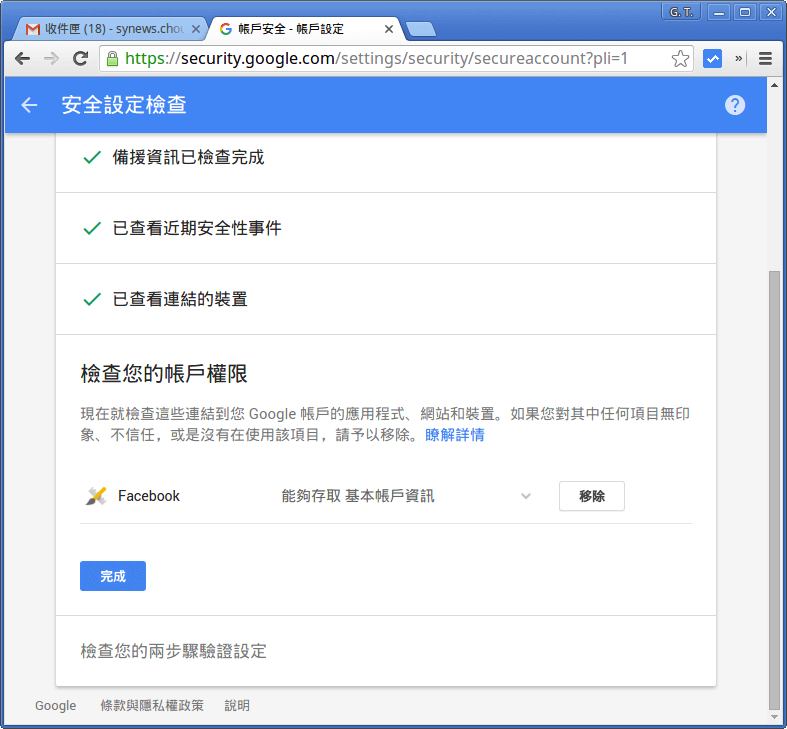This screenshot has width=787, height=729.
Task: Click the 安全設定檢查 header title
Action: tap(124, 105)
